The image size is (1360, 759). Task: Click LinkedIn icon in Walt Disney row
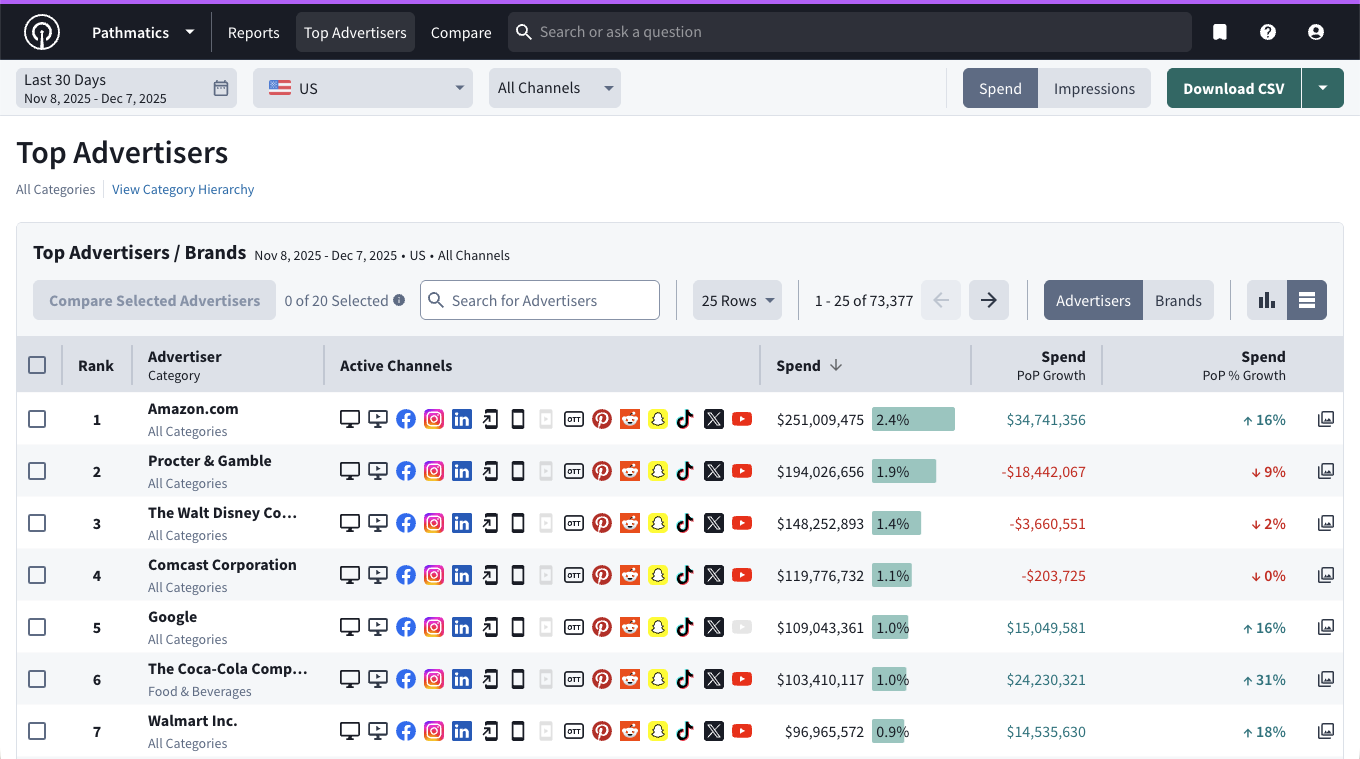tap(462, 523)
